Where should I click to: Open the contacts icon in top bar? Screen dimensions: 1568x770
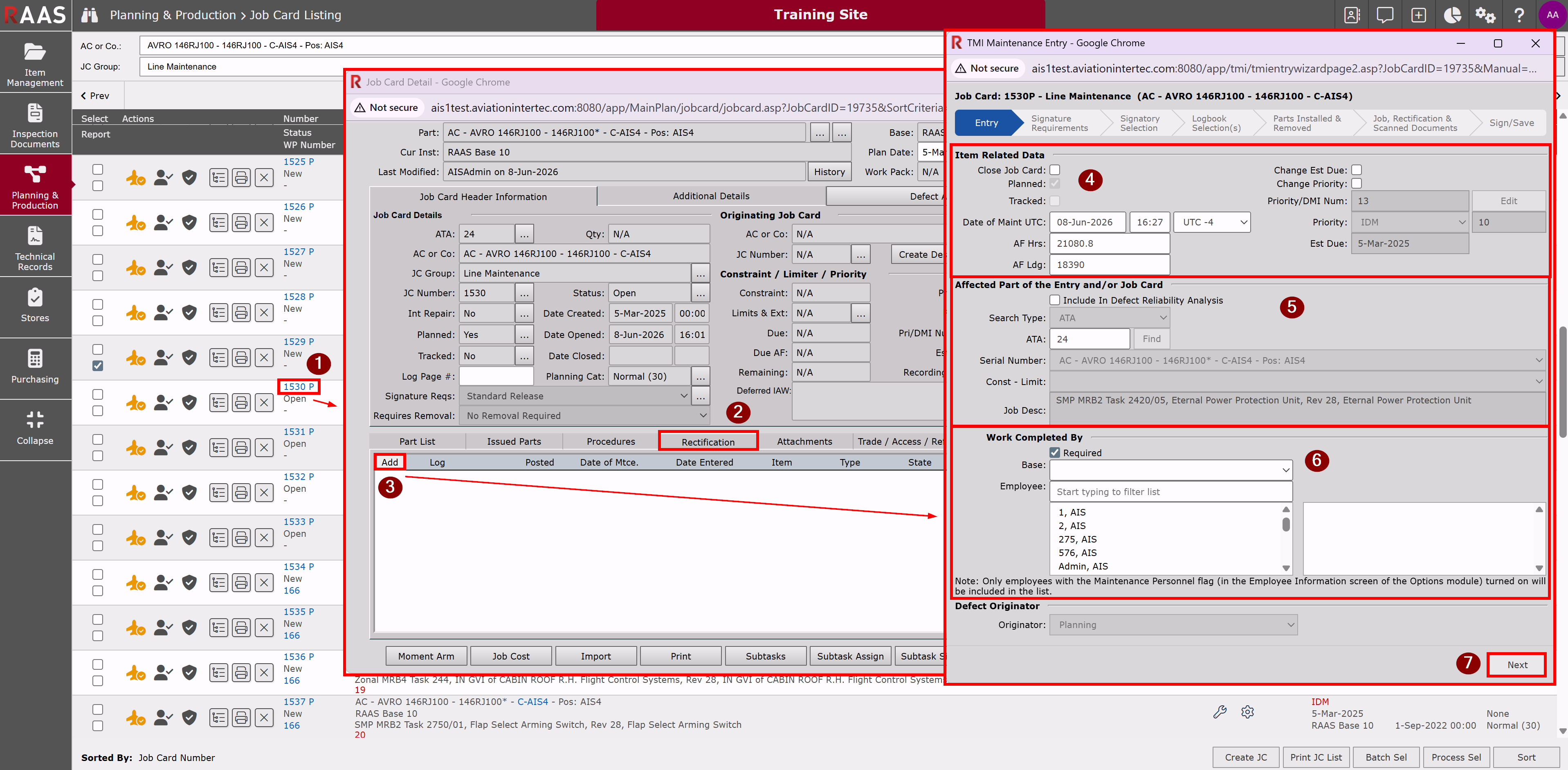coord(1352,15)
